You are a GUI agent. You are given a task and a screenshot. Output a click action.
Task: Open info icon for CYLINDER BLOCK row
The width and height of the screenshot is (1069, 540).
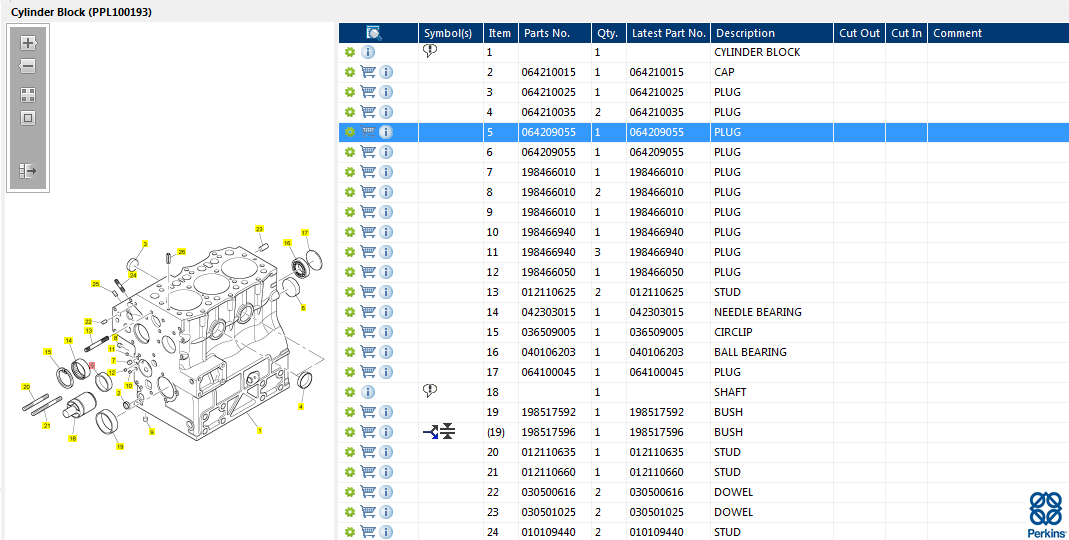click(368, 52)
